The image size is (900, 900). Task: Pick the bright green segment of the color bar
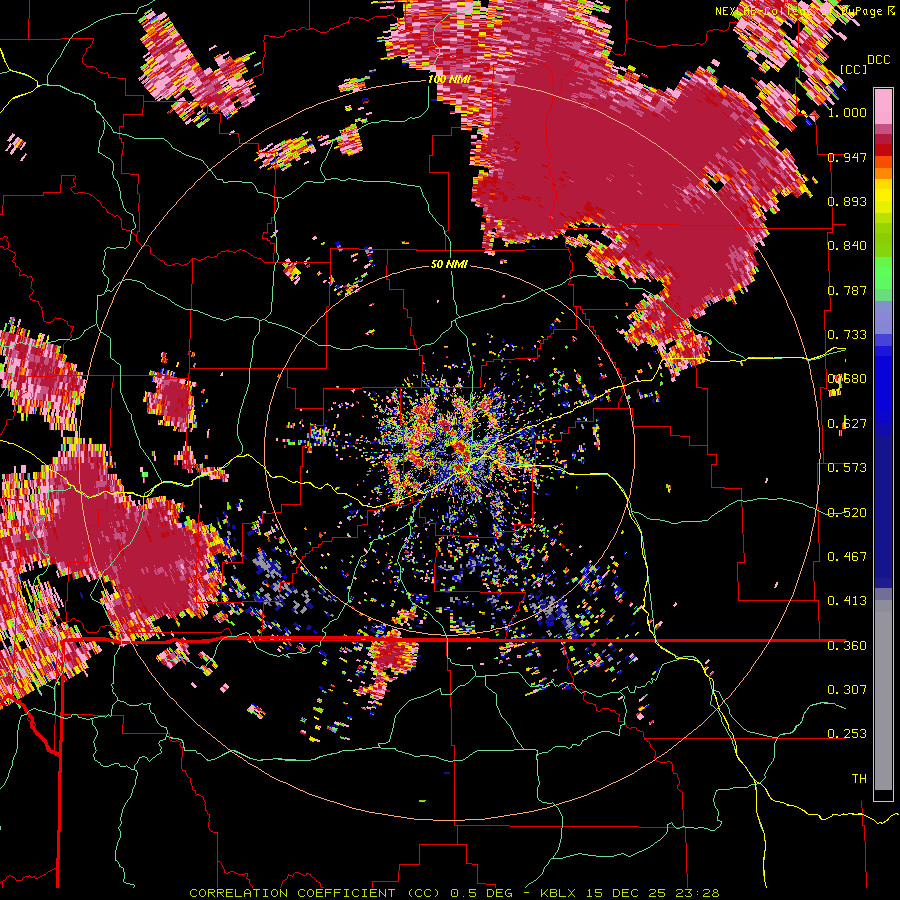tap(883, 273)
